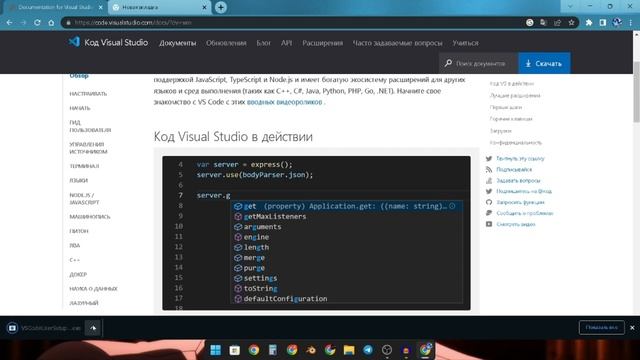This screenshot has height=360, width=640.
Task: Select defaultConfiguration in the code suggestion list
Action: pos(285,299)
